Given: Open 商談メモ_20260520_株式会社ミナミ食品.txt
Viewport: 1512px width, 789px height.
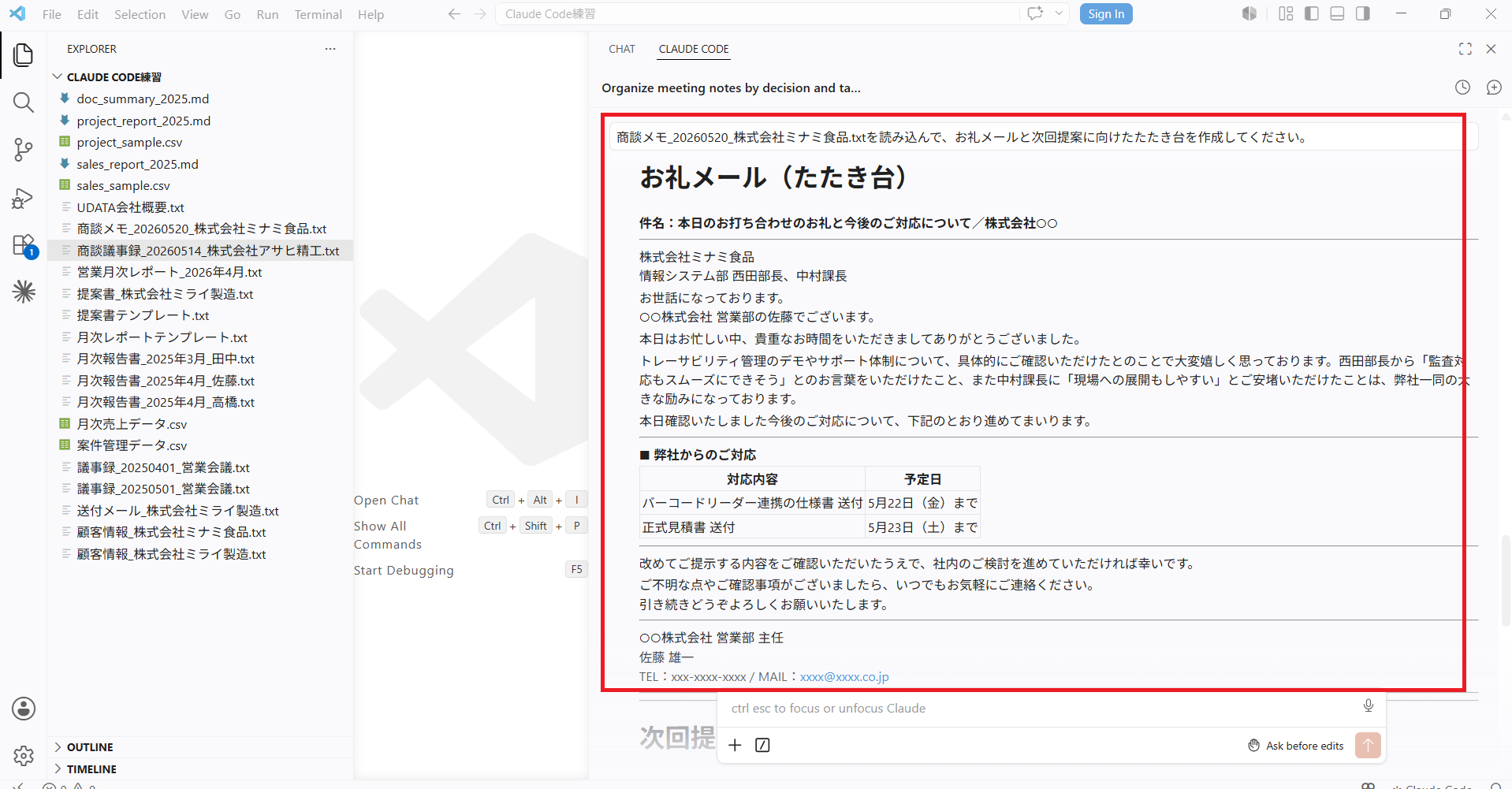Looking at the screenshot, I should (x=201, y=229).
